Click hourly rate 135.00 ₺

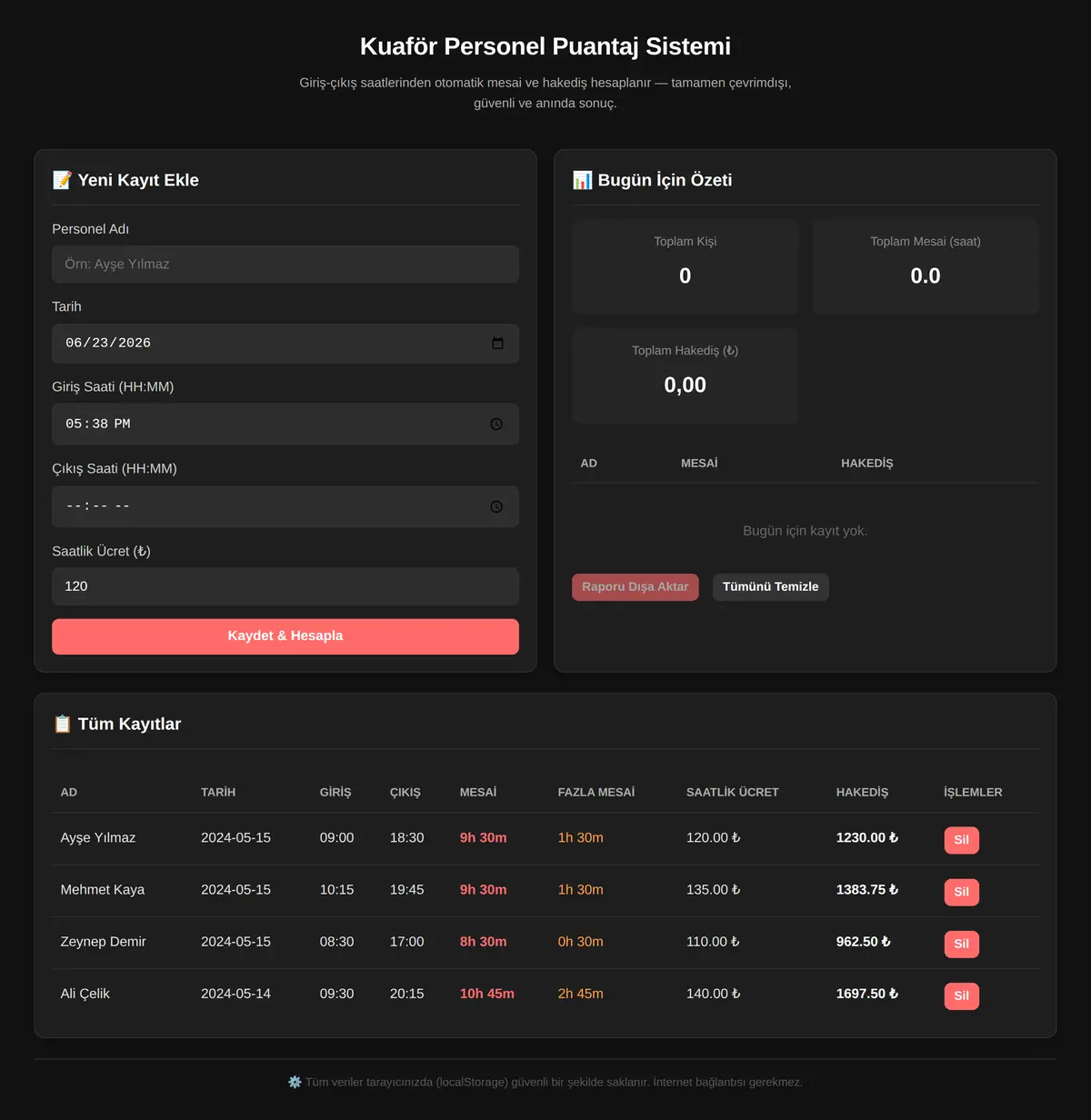[x=714, y=890]
